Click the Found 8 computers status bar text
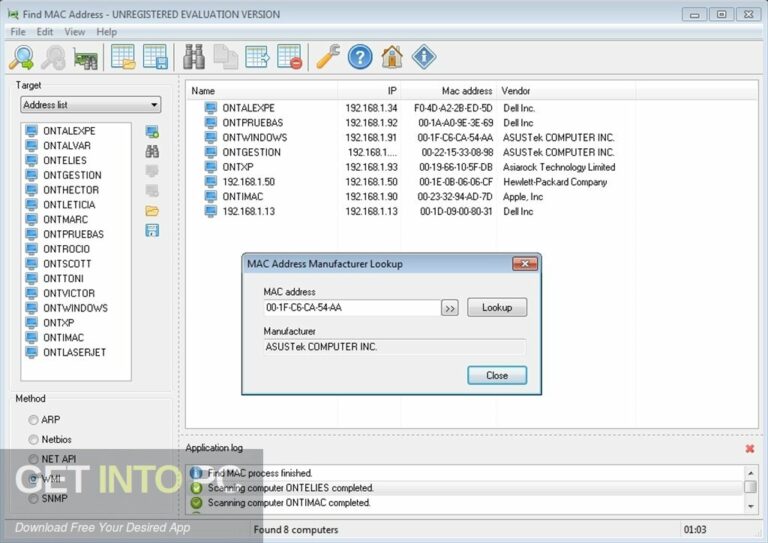This screenshot has width=768, height=543. click(296, 530)
